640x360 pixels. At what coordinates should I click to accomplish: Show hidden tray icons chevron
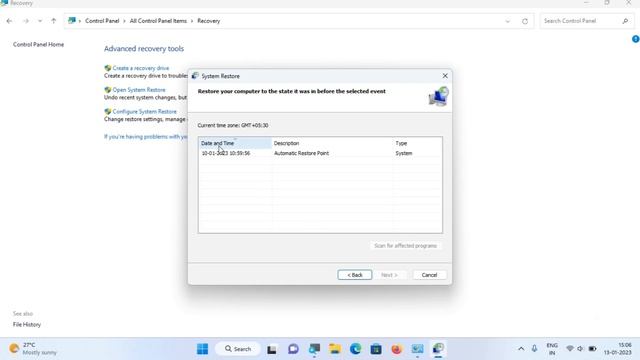pos(521,349)
